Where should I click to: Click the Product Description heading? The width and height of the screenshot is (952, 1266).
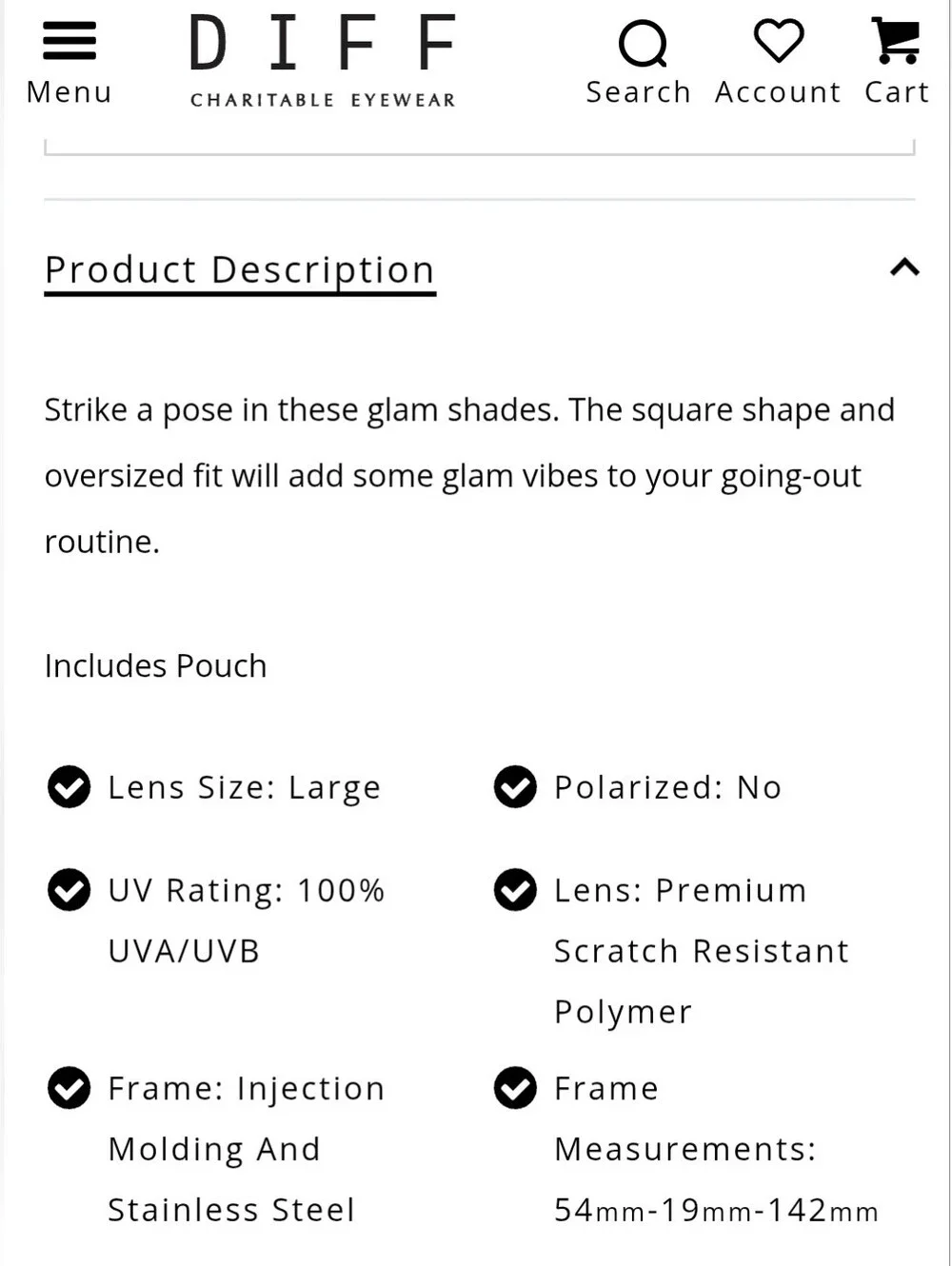coord(240,271)
